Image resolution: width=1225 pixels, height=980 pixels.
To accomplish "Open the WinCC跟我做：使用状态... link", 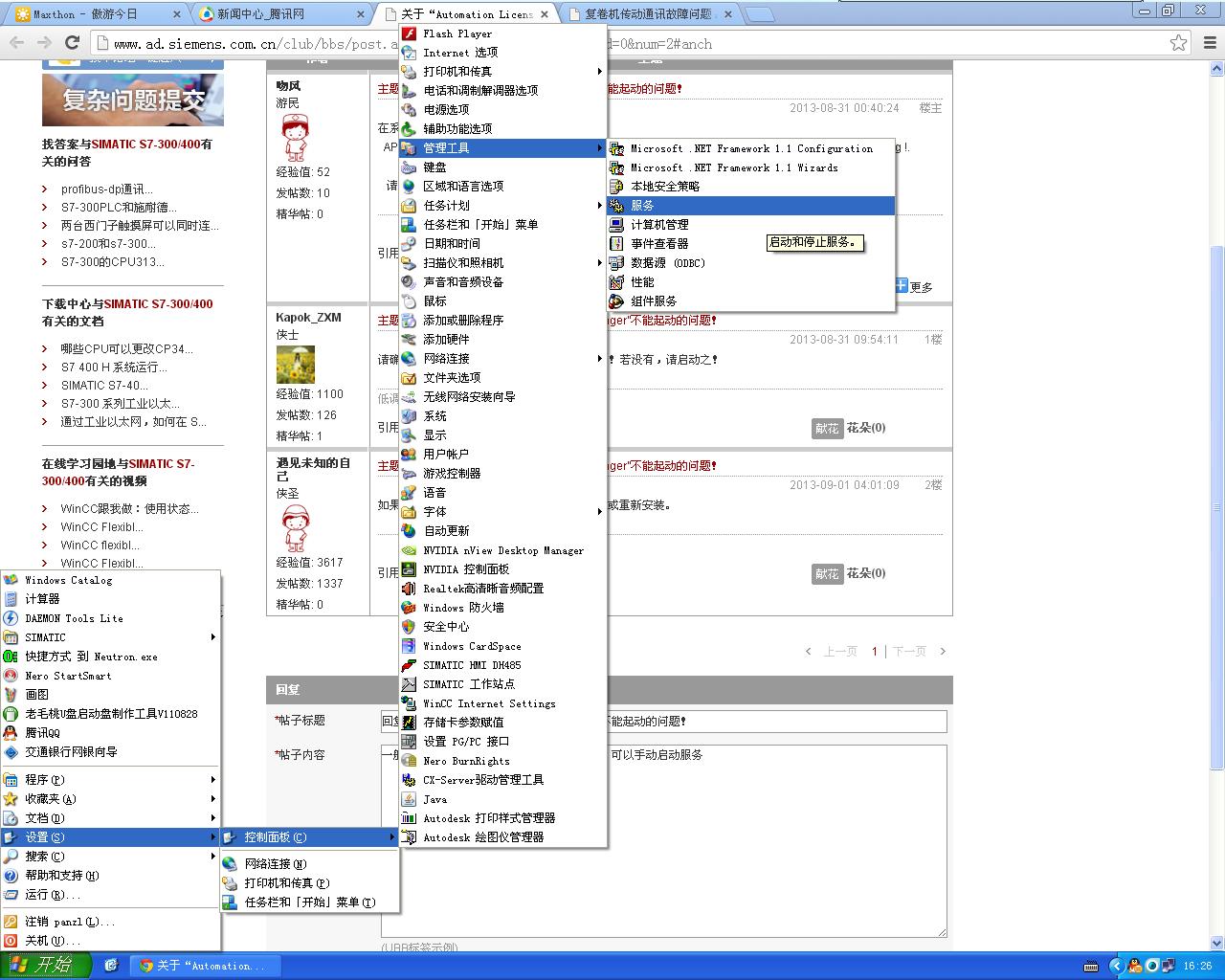I will 130,509.
